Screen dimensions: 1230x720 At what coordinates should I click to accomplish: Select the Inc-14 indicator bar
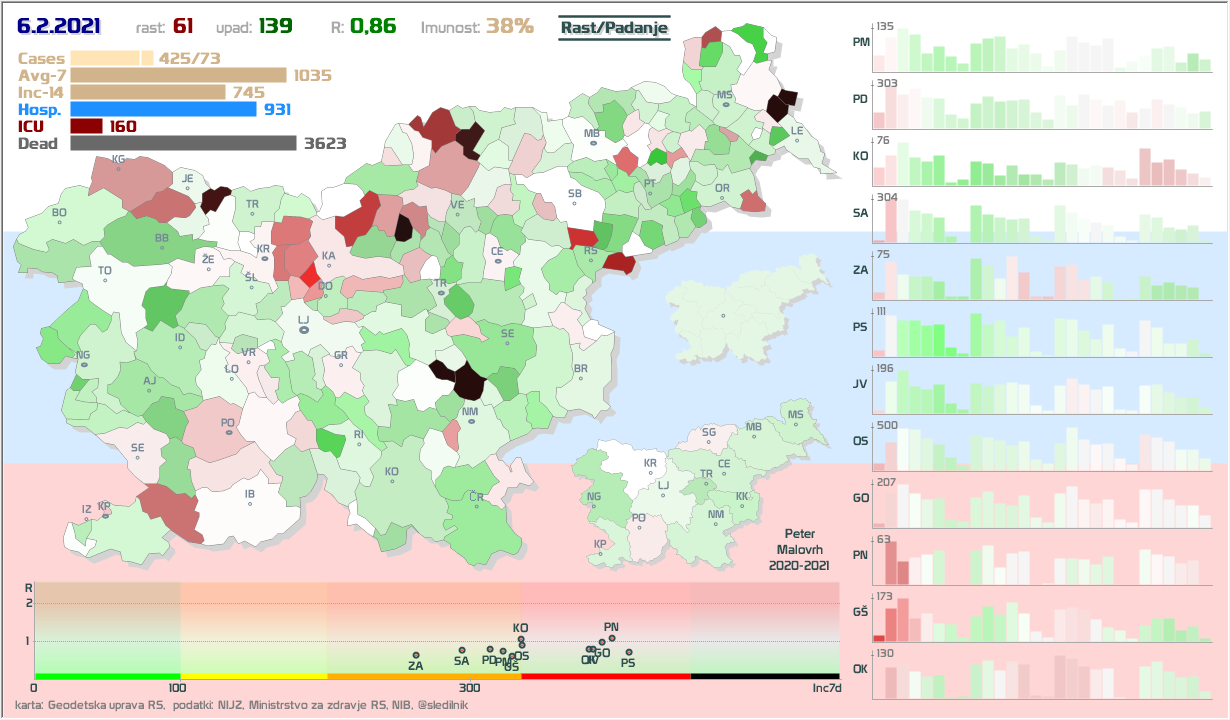(148, 92)
